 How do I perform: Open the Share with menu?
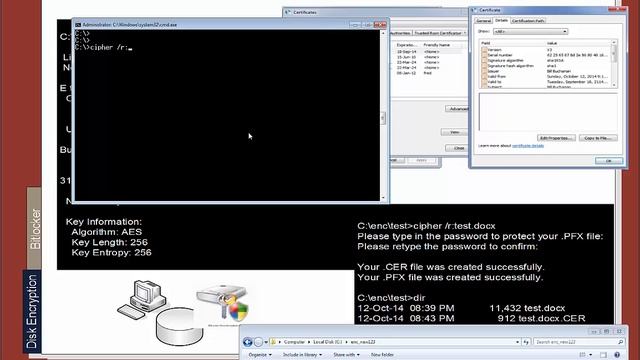pyautogui.click(x=346, y=355)
